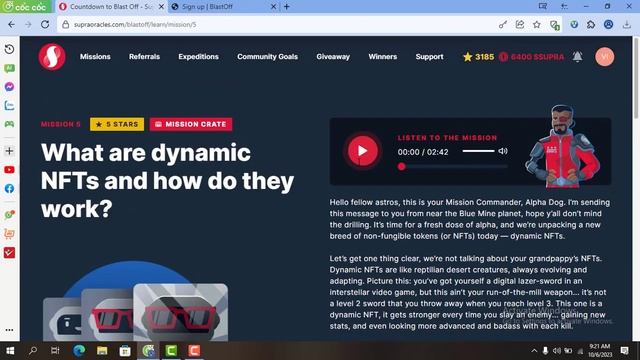640x360 pixels.
Task: Open browser extensions puzzle icon
Action: coord(591,24)
